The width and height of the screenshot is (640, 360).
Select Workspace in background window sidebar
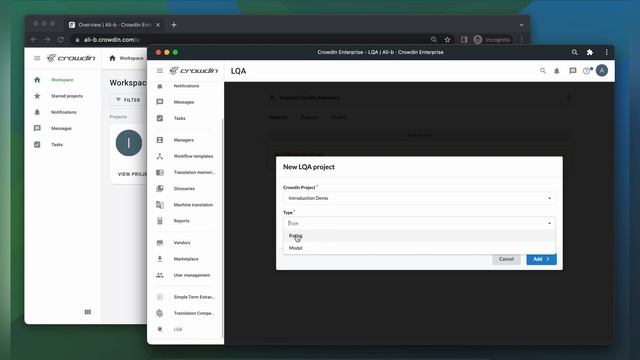[62, 80]
